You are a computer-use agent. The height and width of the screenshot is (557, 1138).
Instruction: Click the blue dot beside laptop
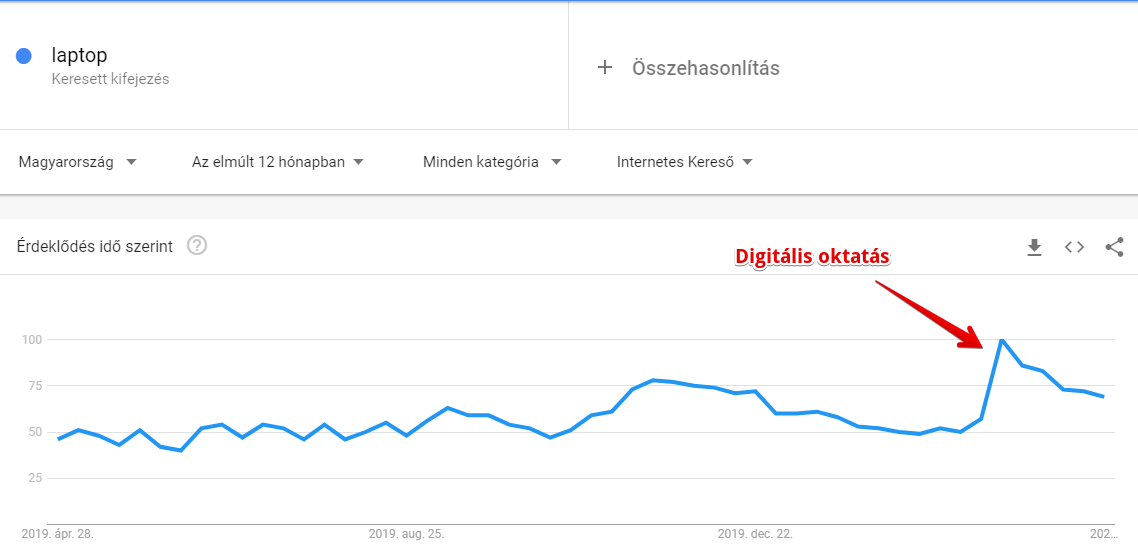[x=23, y=56]
